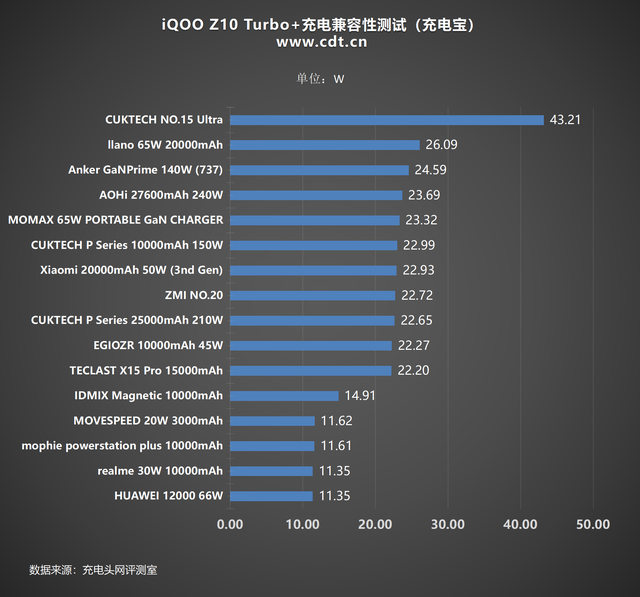Select the CUKTECH NO.15 Ultra label
The height and width of the screenshot is (597, 640).
pyautogui.click(x=164, y=120)
